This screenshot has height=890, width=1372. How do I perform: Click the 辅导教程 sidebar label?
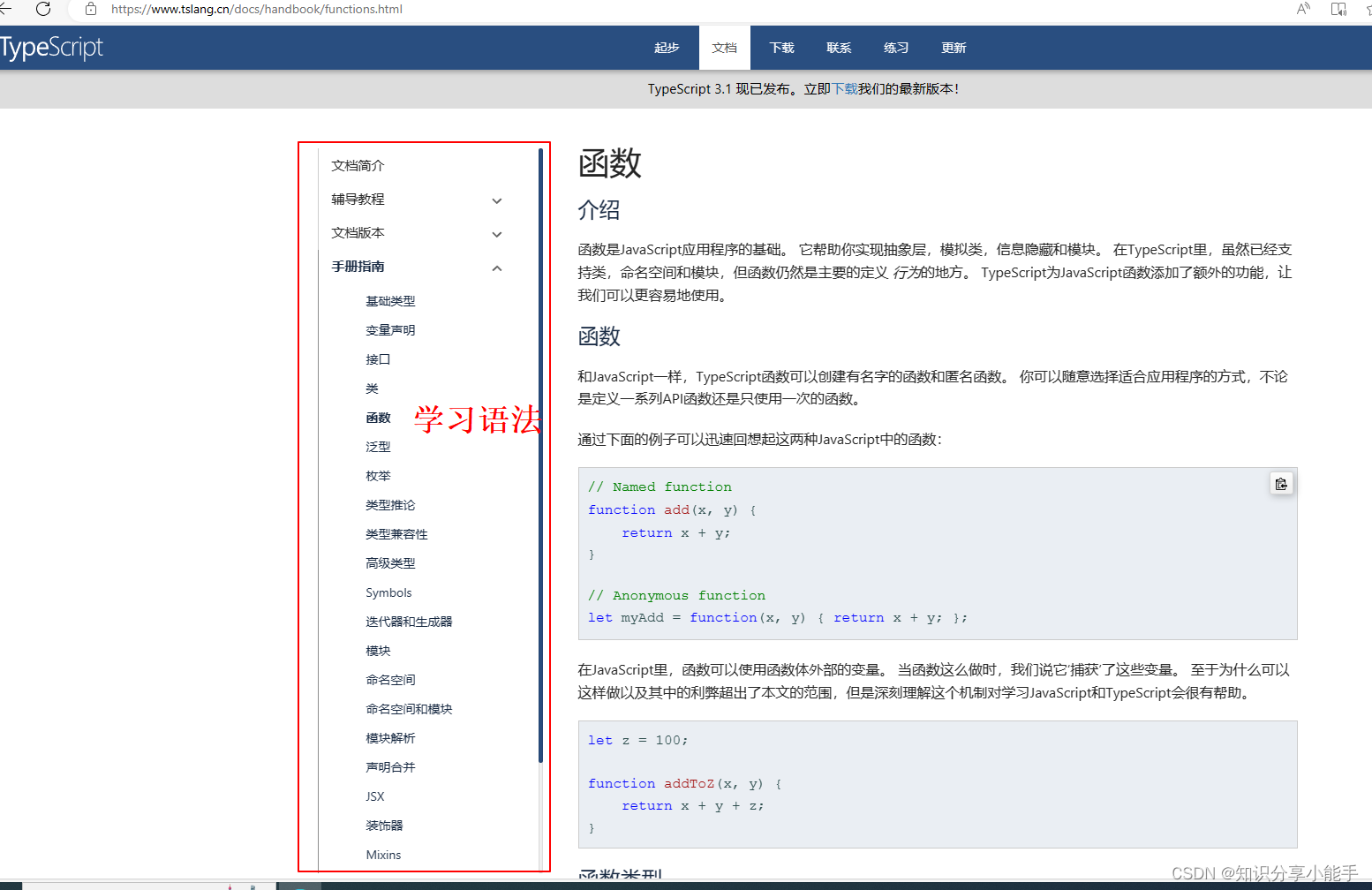[358, 200]
